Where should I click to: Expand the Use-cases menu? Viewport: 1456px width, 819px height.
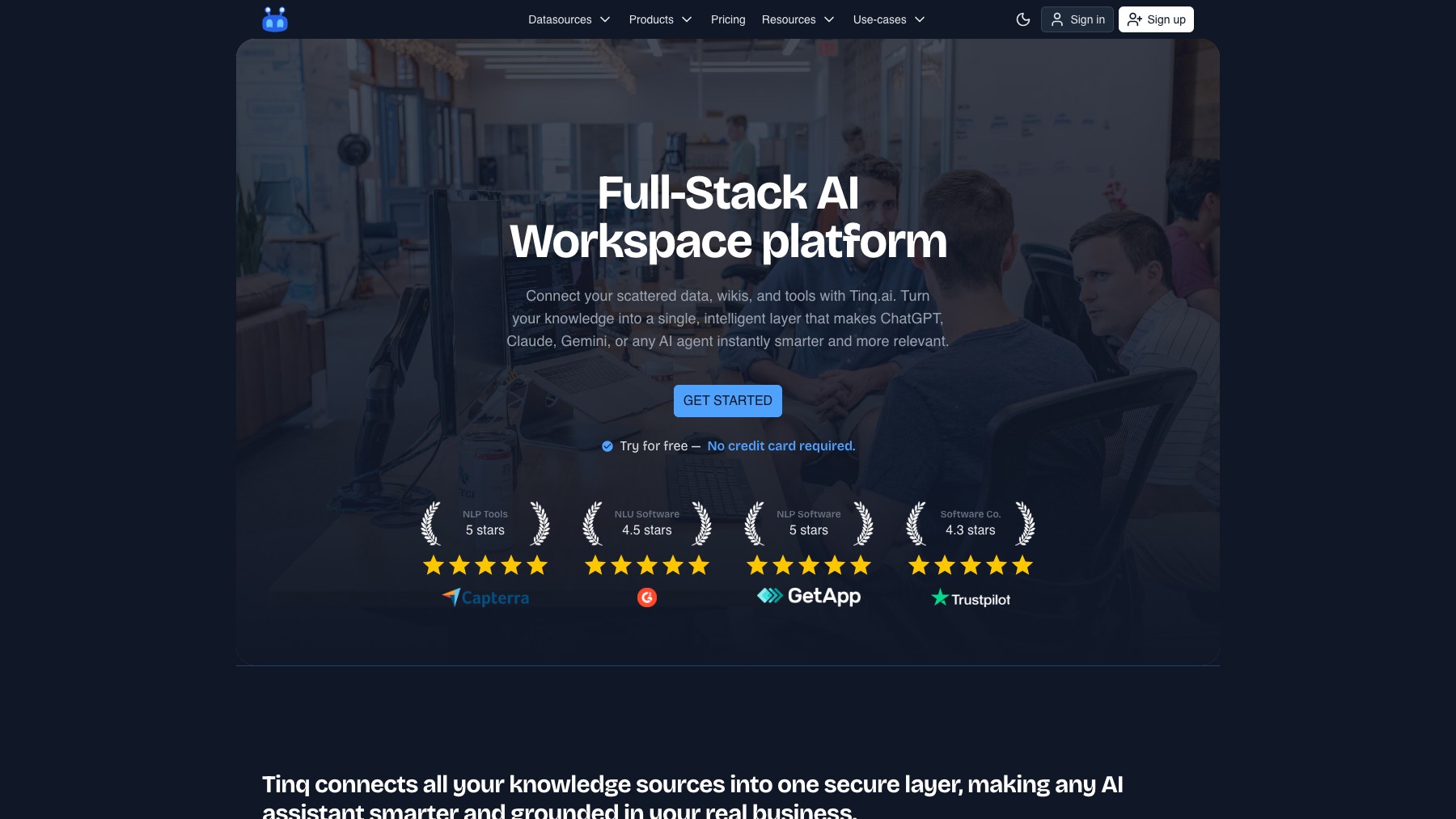[x=889, y=19]
